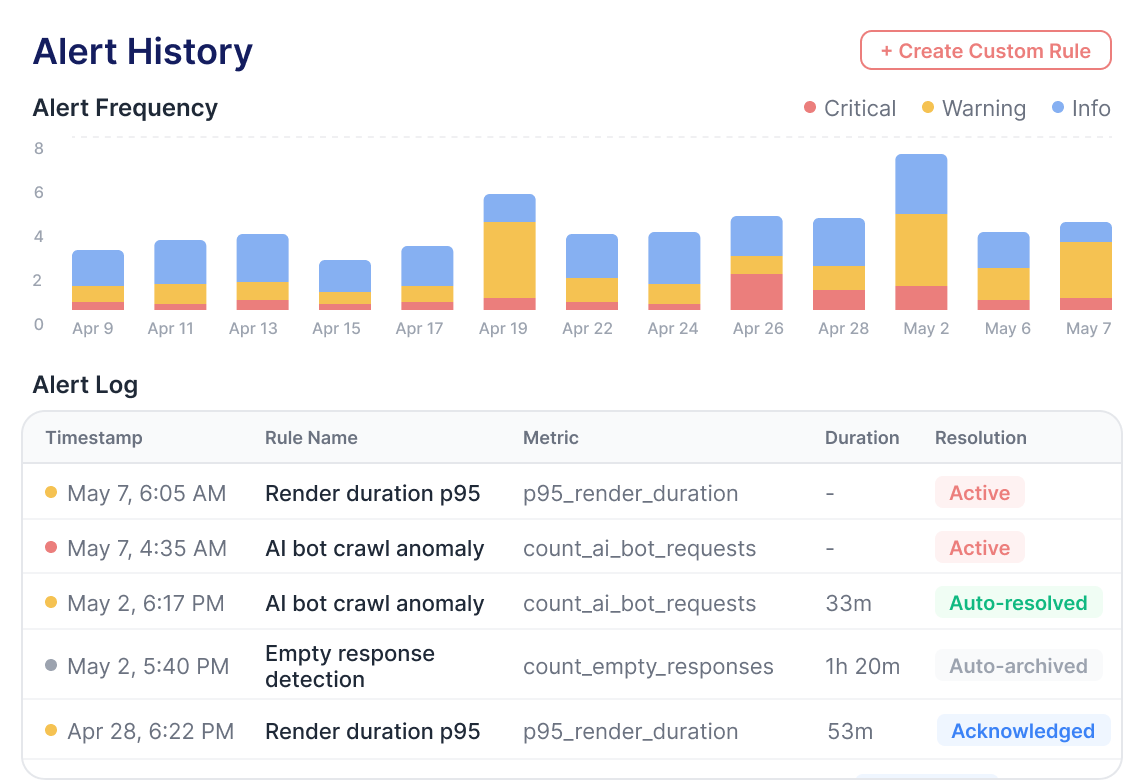Click the critical dot for May 7, 4:35 AM

[x=51, y=547]
